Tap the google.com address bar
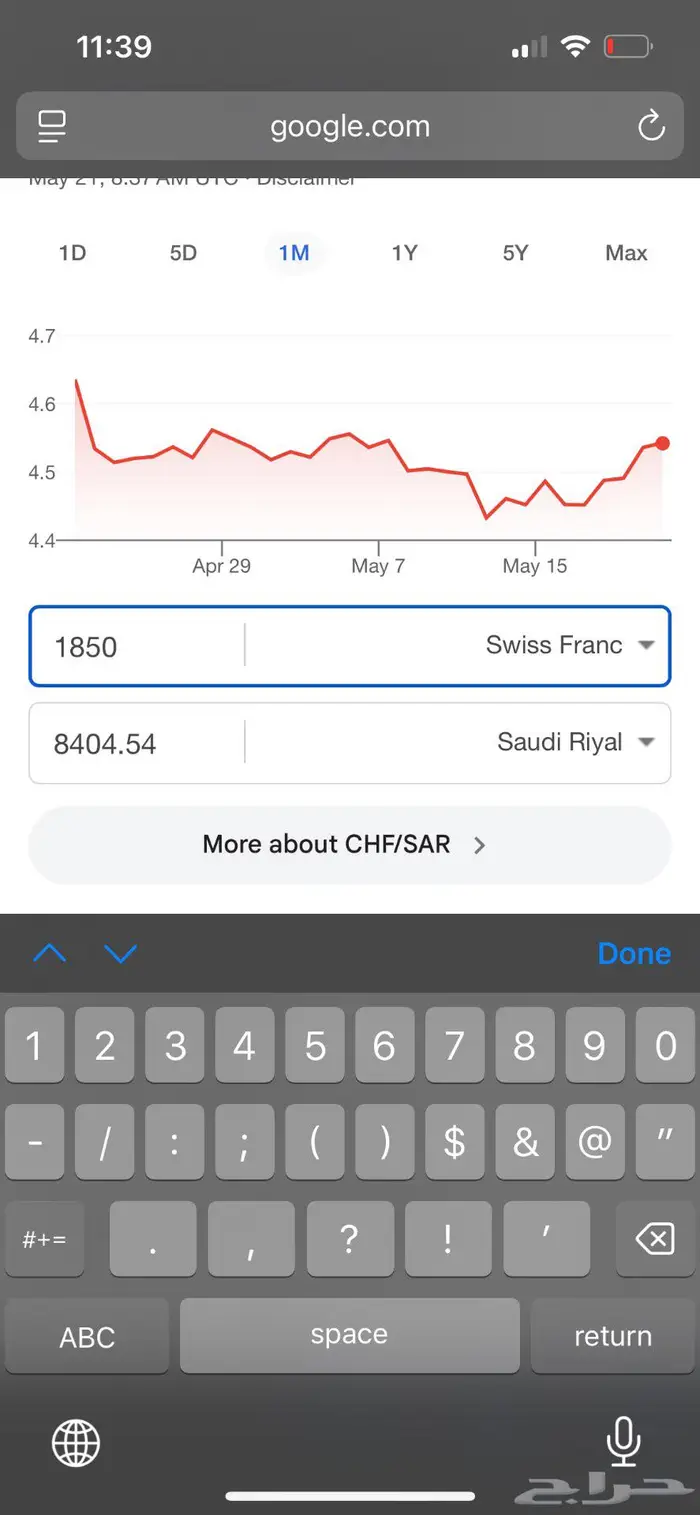 (349, 127)
